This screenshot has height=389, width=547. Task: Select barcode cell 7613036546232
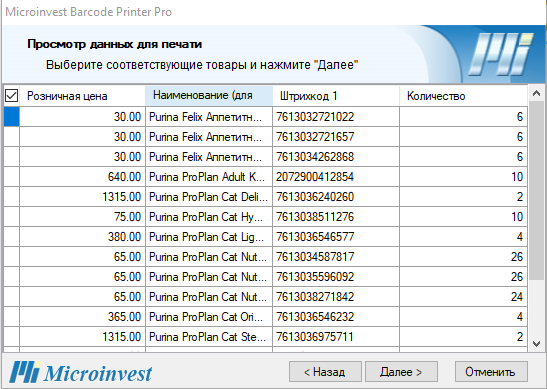pyautogui.click(x=336, y=317)
